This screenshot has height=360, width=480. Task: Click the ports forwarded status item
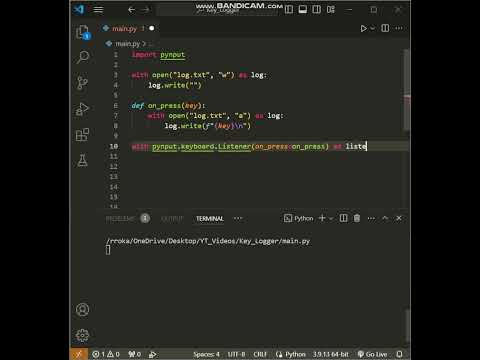pyautogui.click(x=135, y=354)
